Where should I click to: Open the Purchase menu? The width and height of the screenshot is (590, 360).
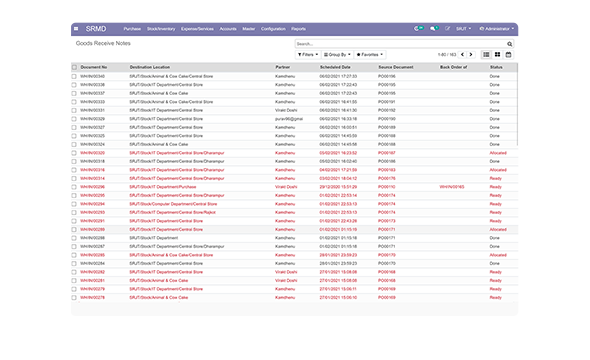click(x=132, y=29)
